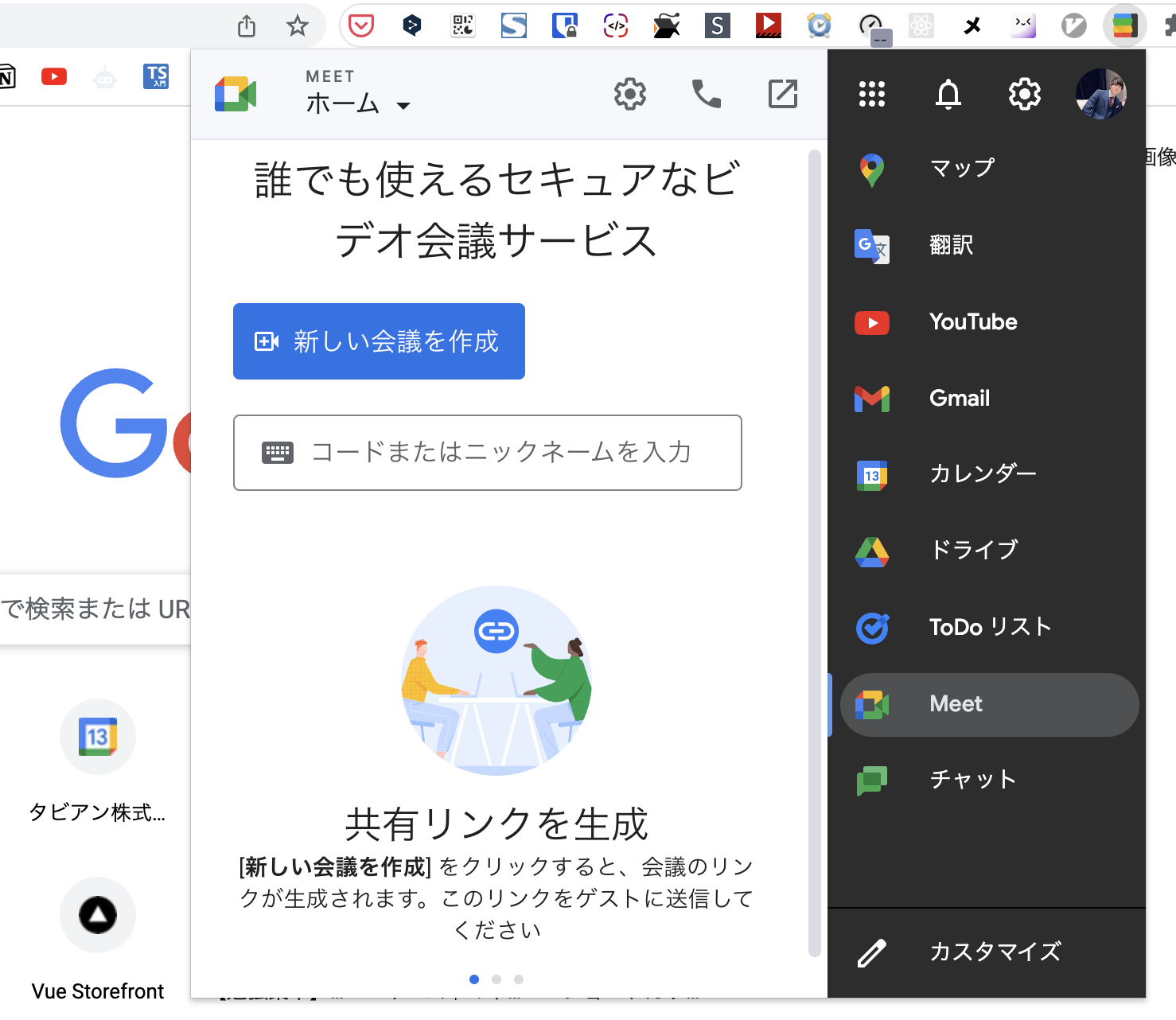Click the Gmail envelope icon
Viewport: 1176px width, 1020px height.
[872, 399]
